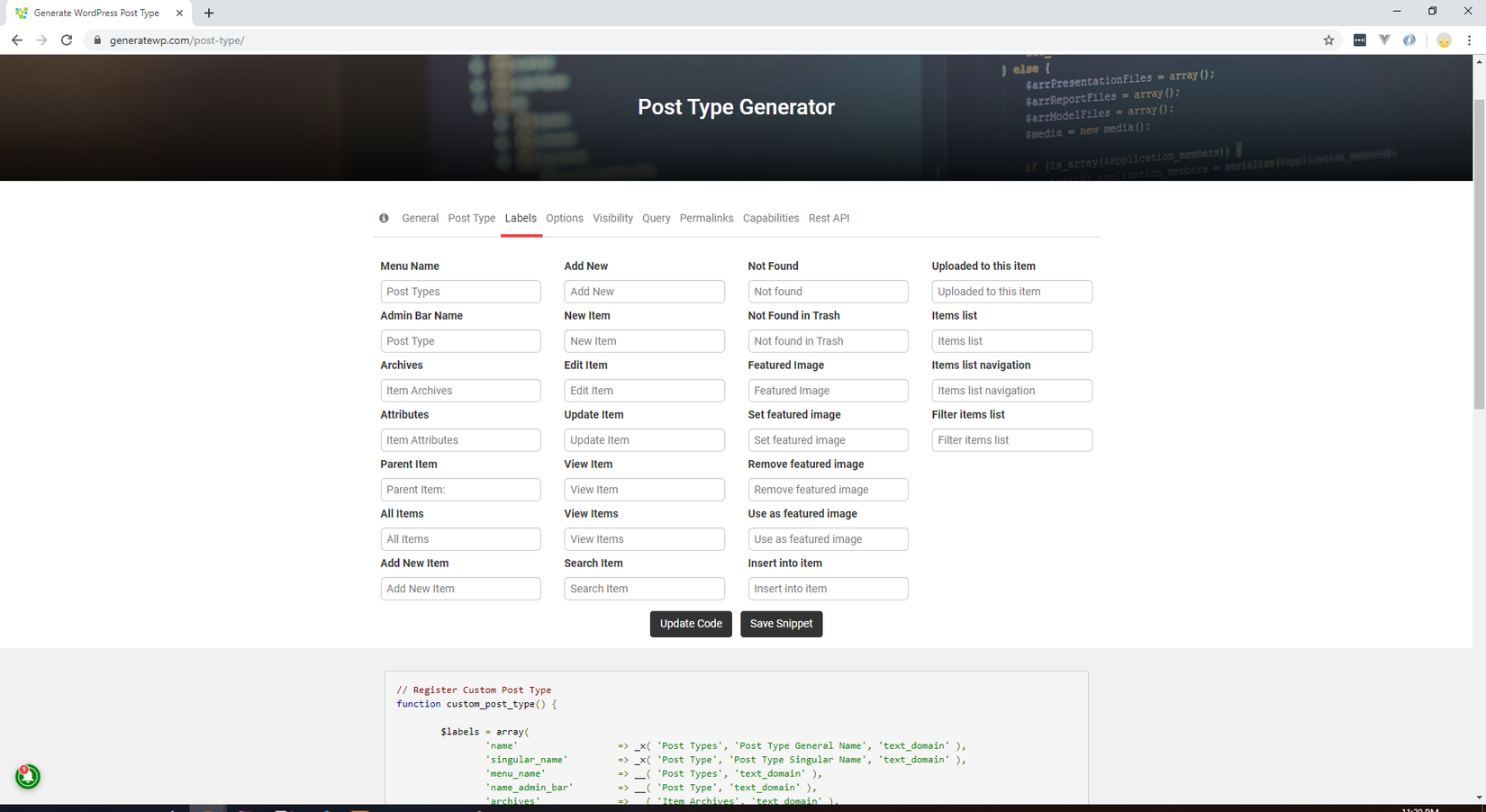The width and height of the screenshot is (1486, 812).
Task: Focus the Add New Item field
Action: 460,589
